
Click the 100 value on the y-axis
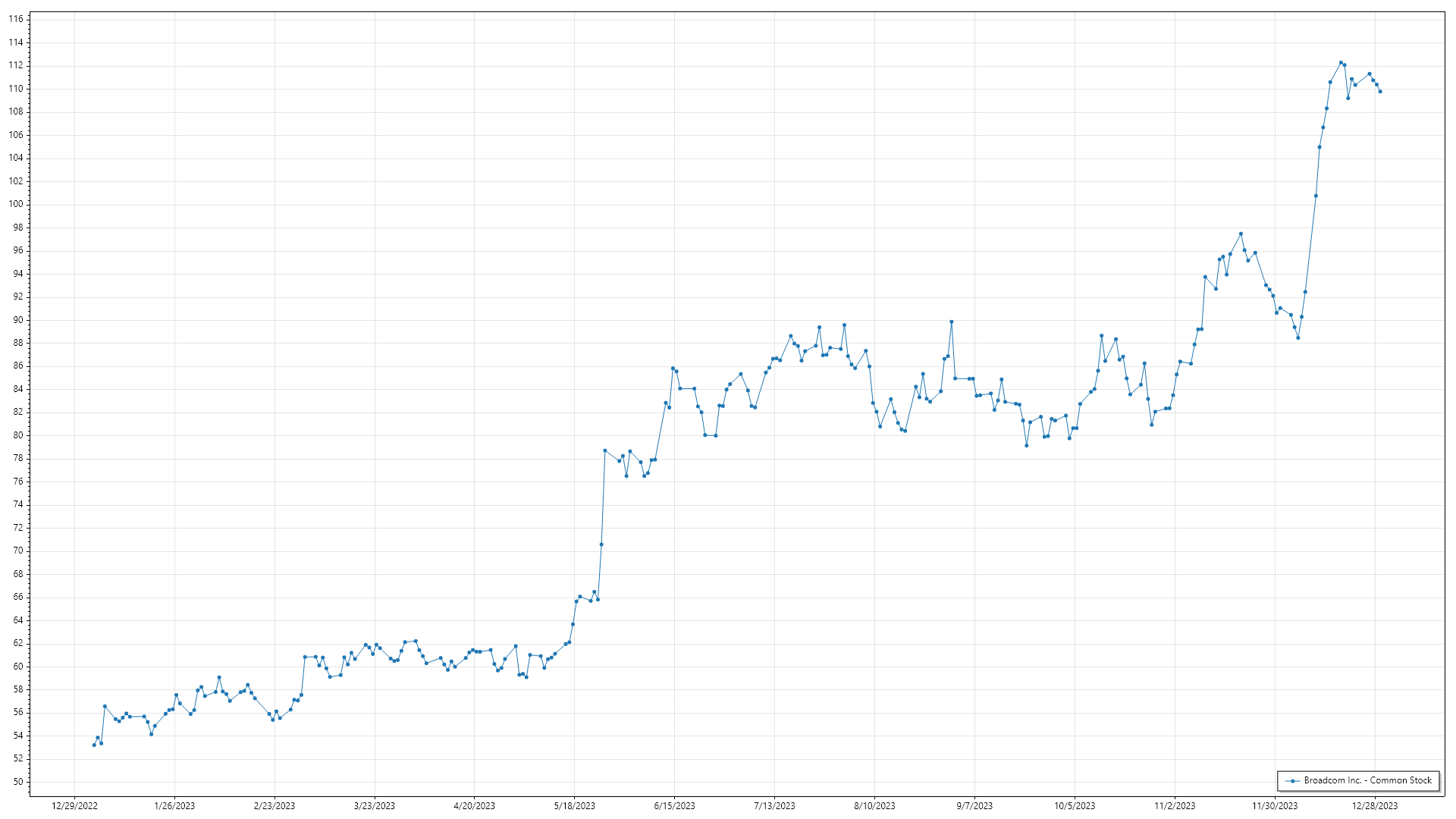tap(16, 204)
